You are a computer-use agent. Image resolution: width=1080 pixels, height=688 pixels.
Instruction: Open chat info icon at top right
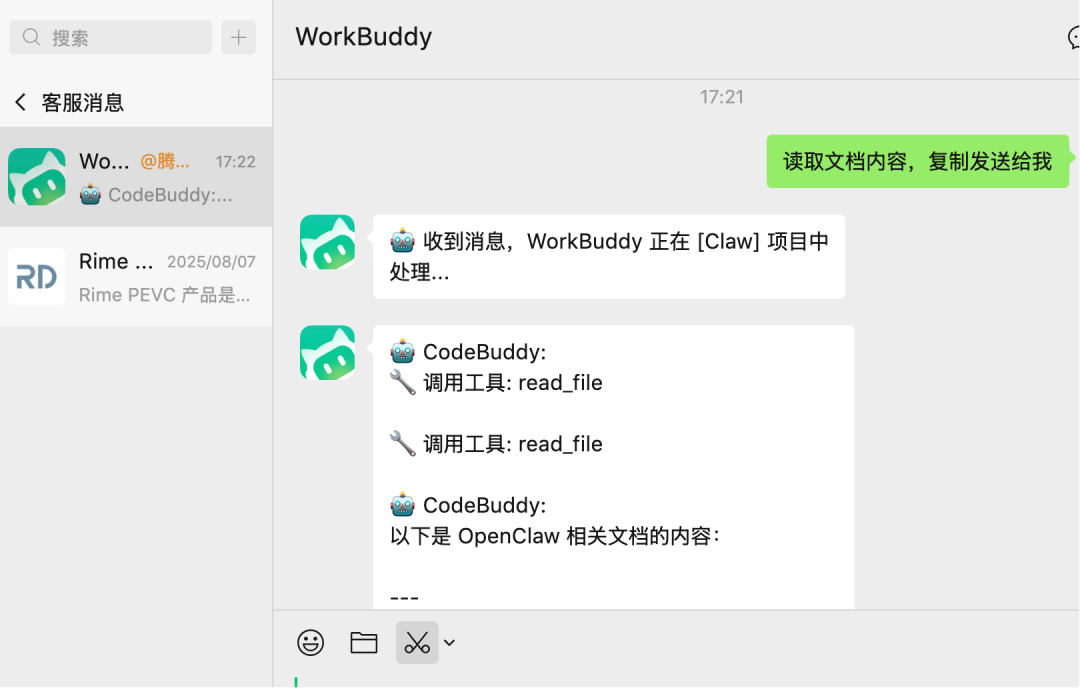[x=1073, y=37]
